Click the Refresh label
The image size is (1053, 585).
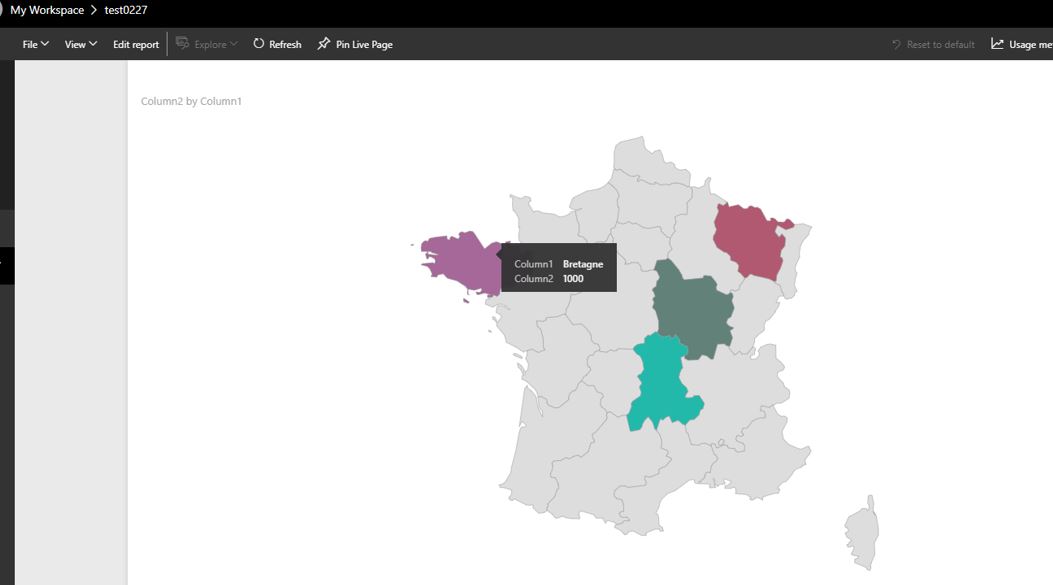pyautogui.click(x=285, y=44)
